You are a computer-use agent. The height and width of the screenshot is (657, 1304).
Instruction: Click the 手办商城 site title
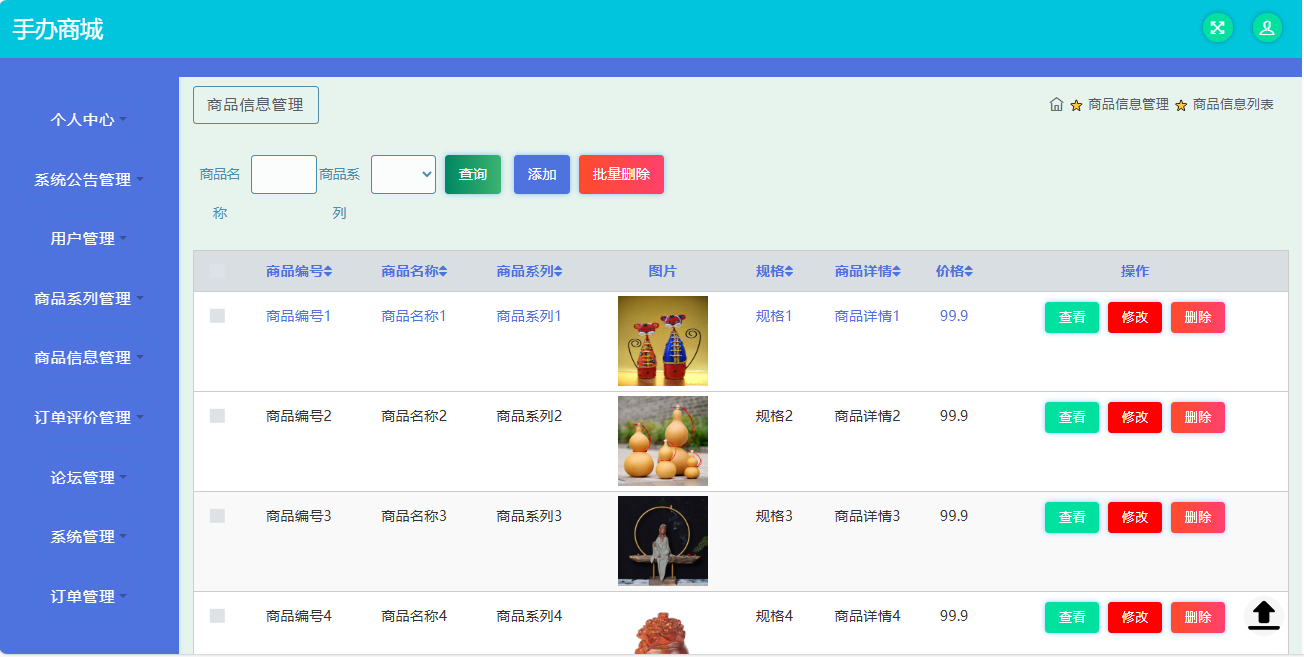[58, 29]
